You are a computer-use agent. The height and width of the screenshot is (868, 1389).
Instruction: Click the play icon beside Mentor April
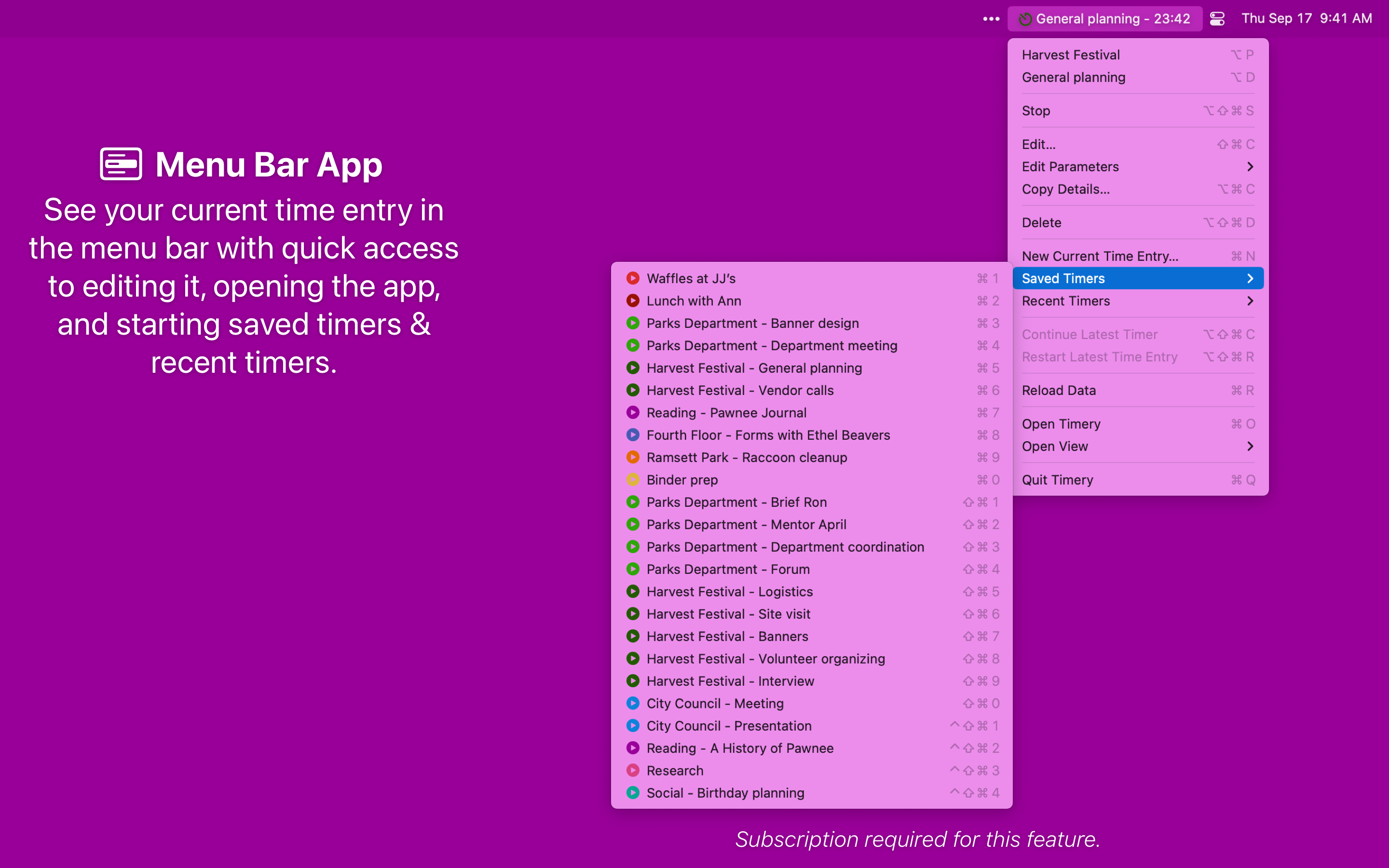tap(632, 525)
